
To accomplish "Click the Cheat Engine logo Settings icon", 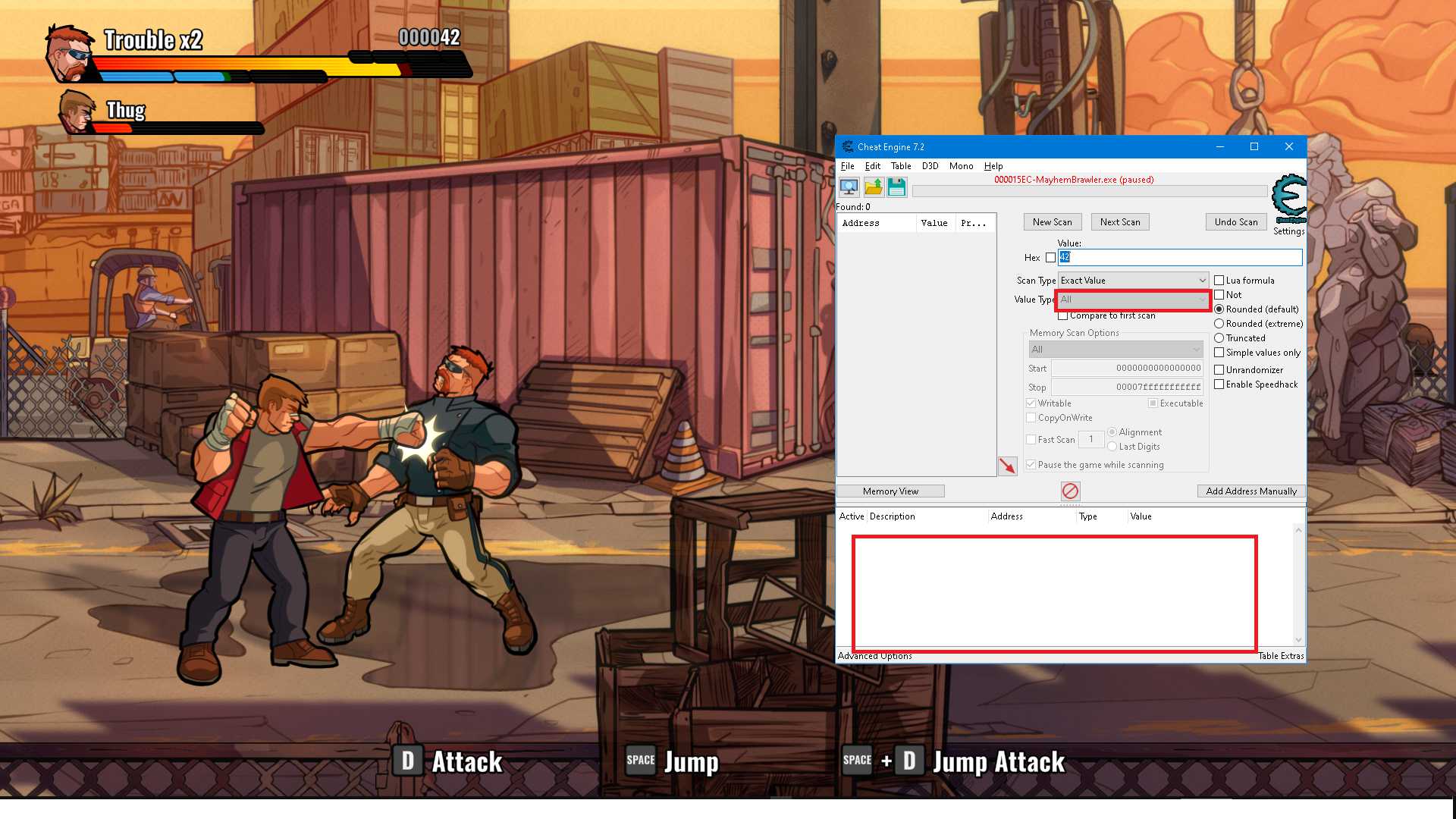I will pos(1288,199).
